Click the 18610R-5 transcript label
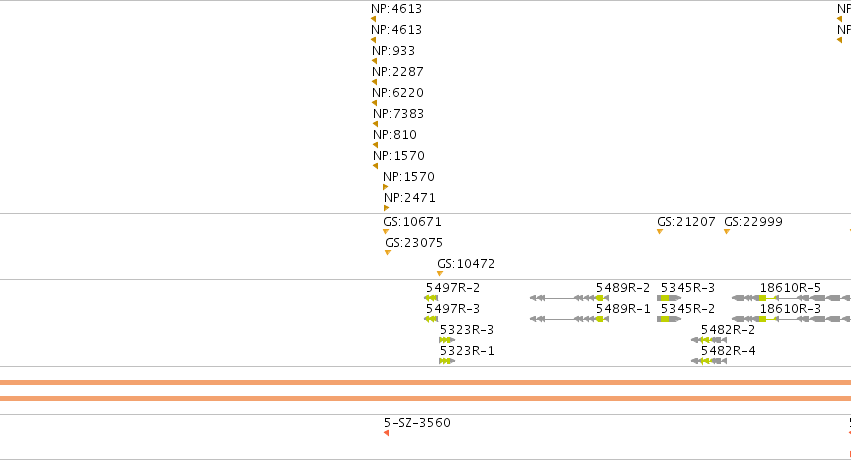Viewport: 851px width, 460px height. [790, 288]
